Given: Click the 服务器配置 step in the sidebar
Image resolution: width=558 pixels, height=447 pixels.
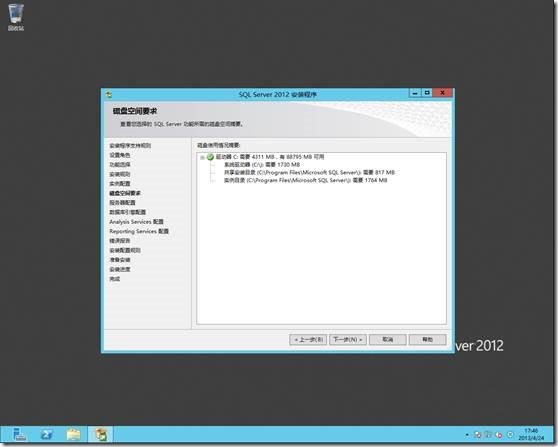Looking at the screenshot, I should click(122, 203).
